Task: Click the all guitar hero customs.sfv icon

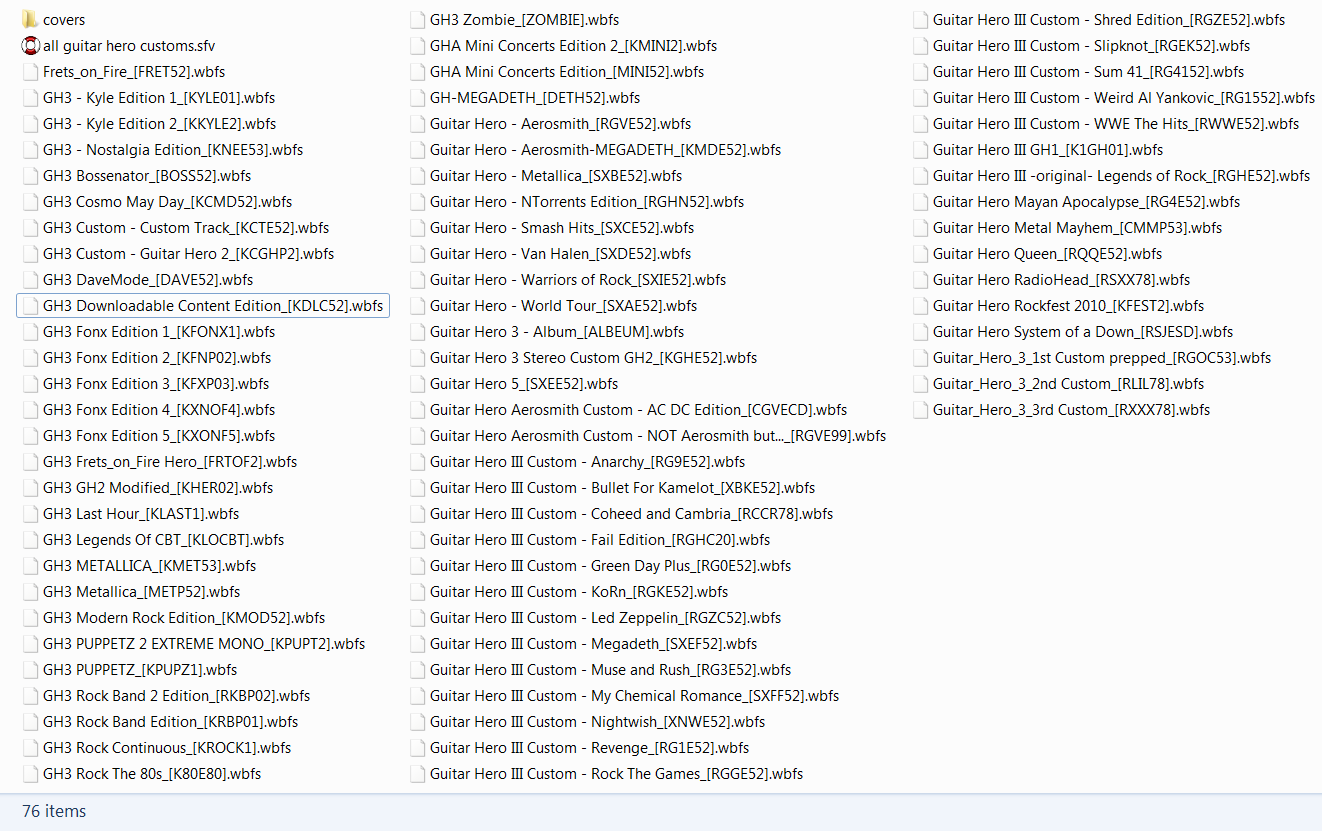Action: [30, 46]
